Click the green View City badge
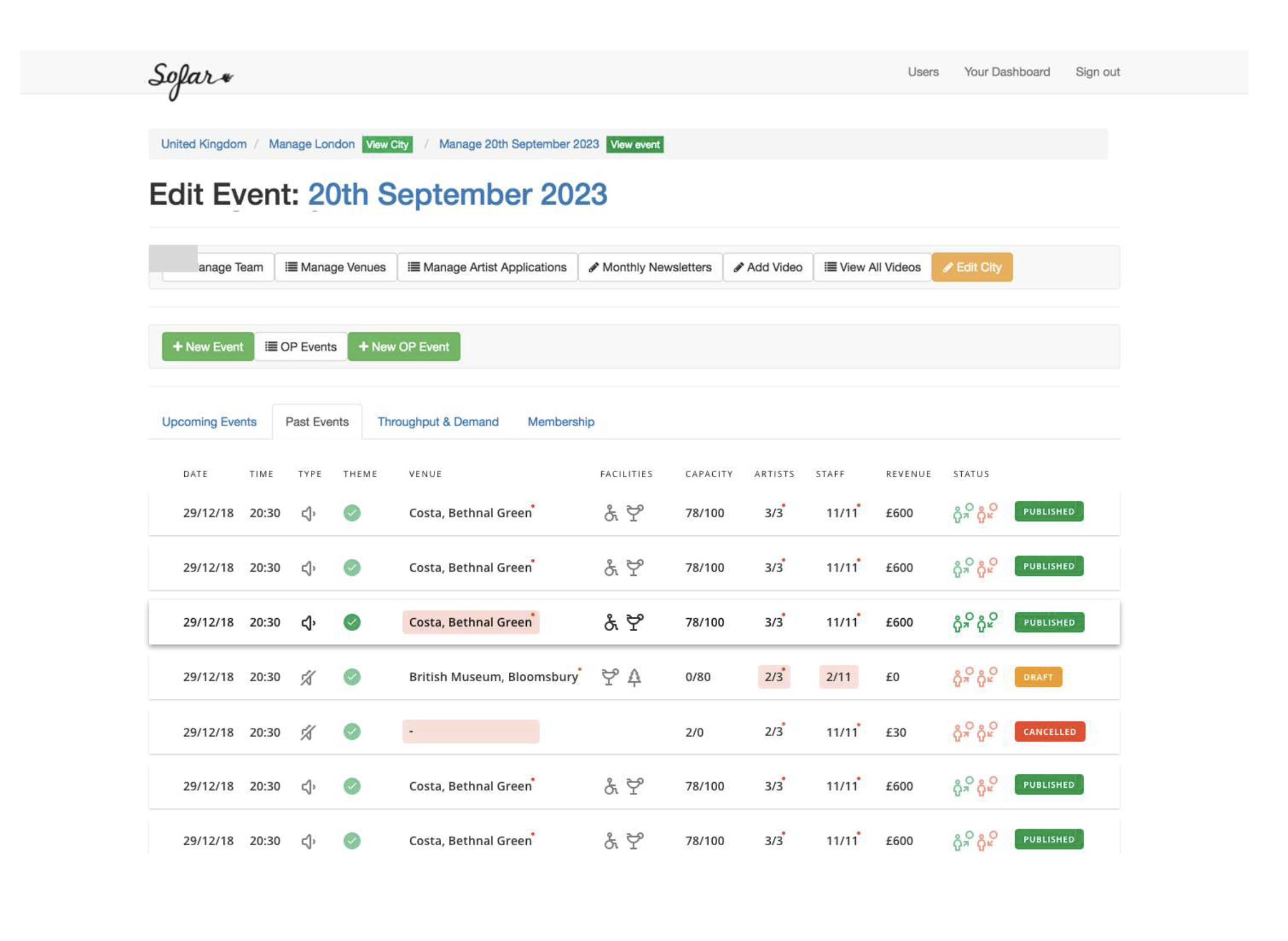This screenshot has width=1288, height=941. [x=387, y=145]
